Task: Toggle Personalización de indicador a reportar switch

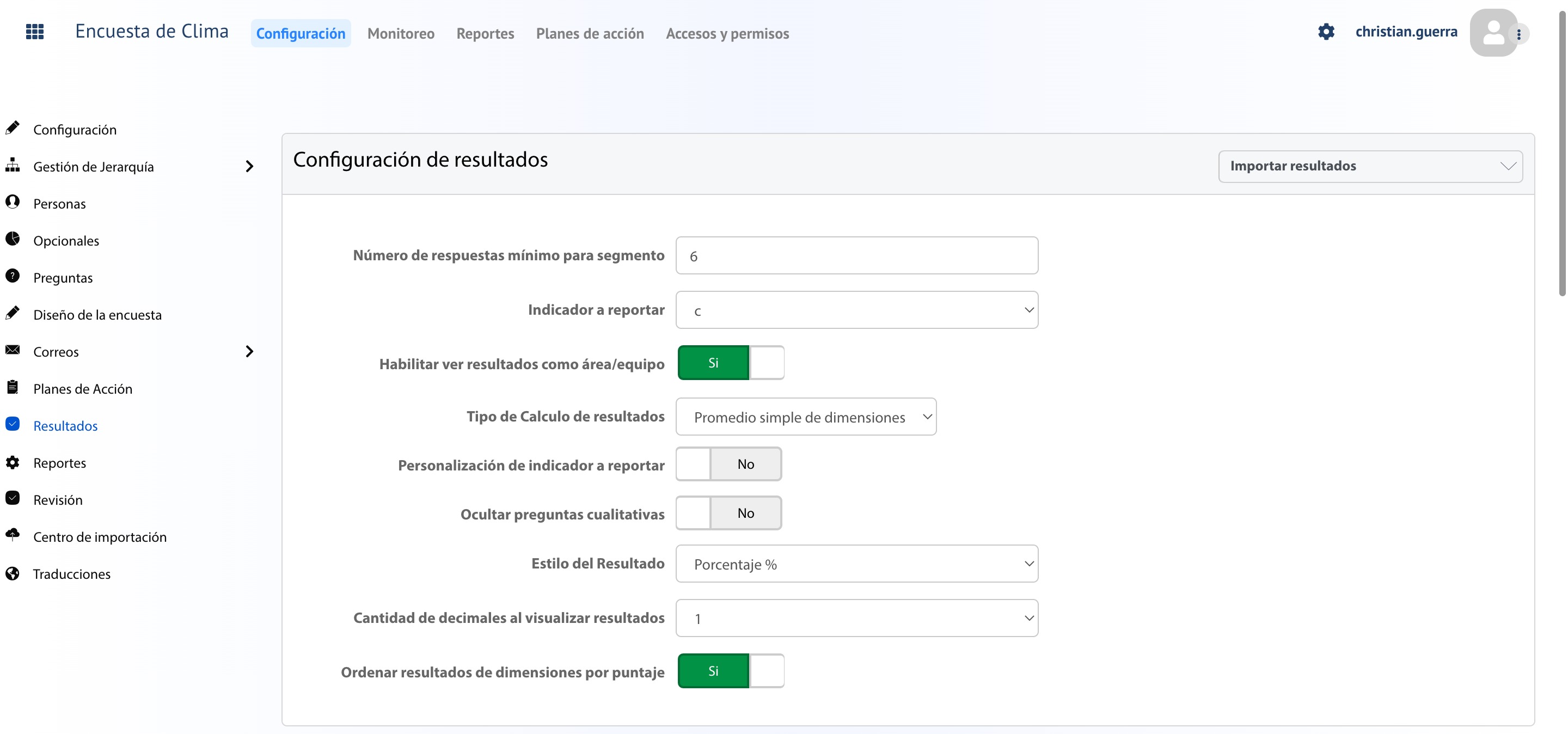Action: (728, 464)
